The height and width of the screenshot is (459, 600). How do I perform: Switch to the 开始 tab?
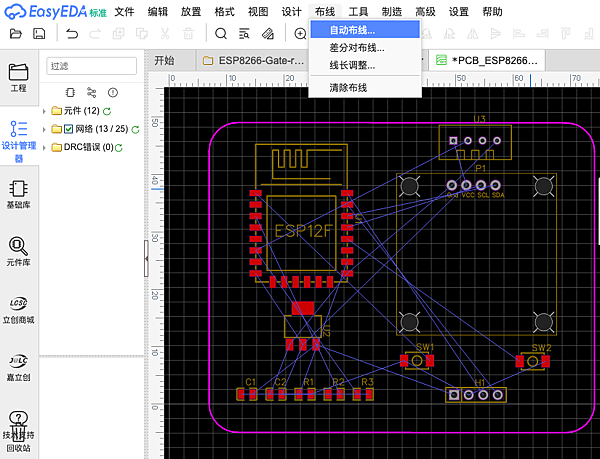pos(164,60)
